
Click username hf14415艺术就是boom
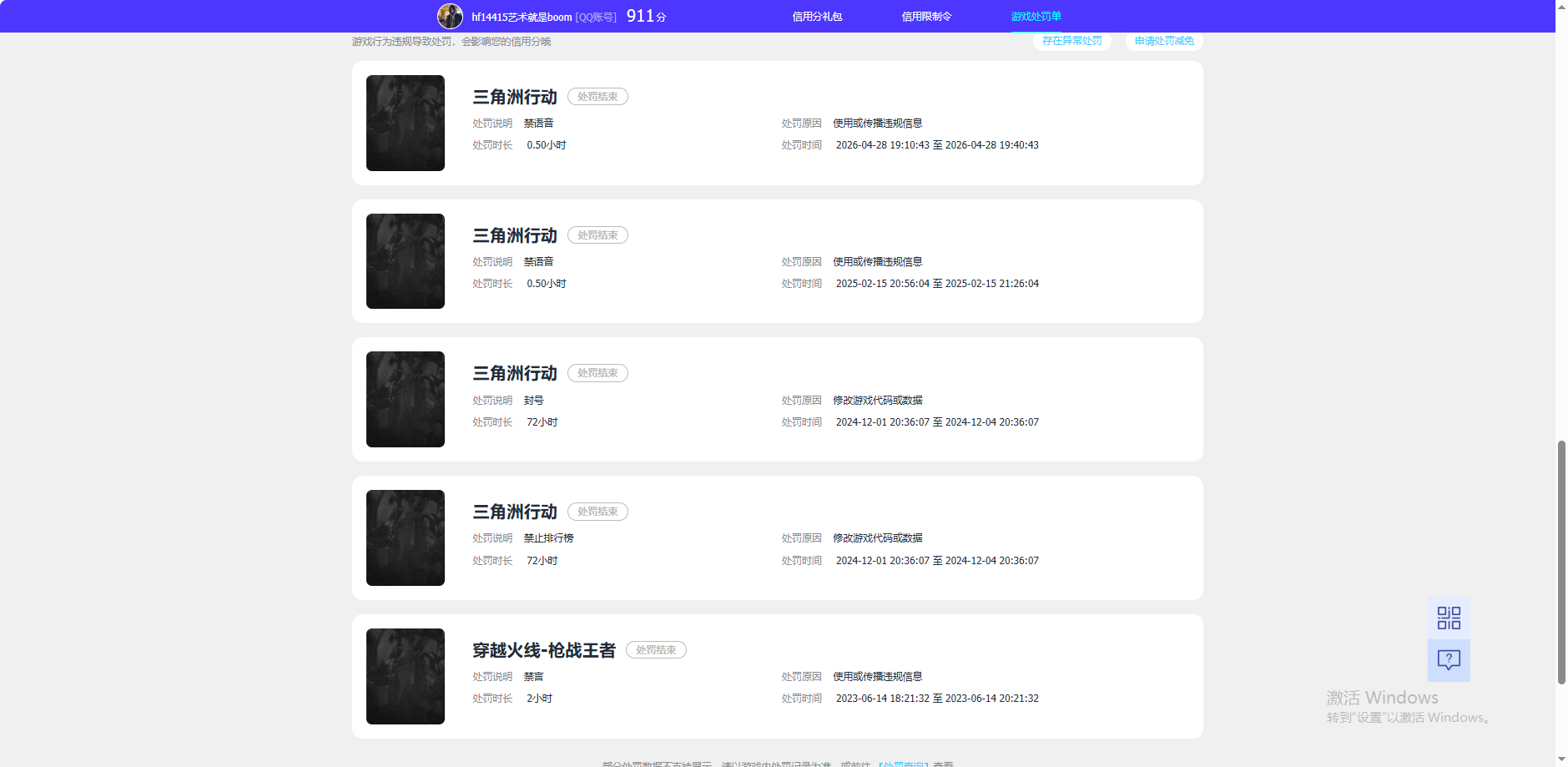click(522, 17)
